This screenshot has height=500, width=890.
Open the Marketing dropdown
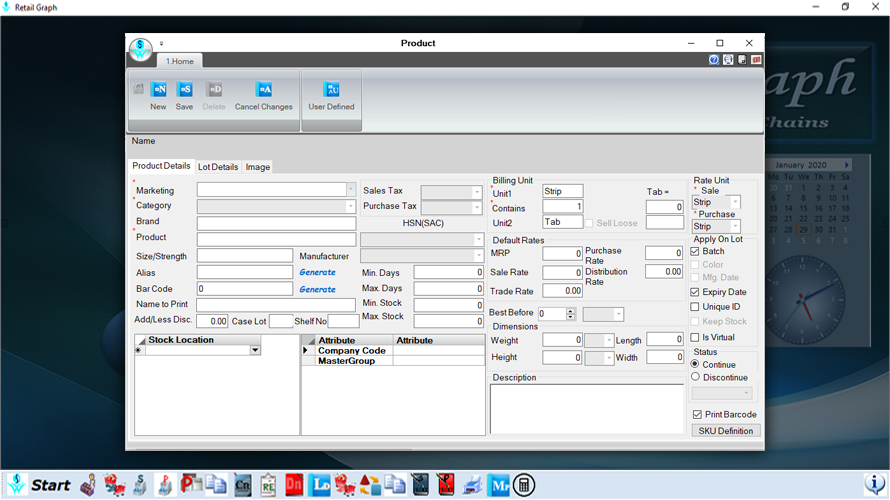point(351,190)
